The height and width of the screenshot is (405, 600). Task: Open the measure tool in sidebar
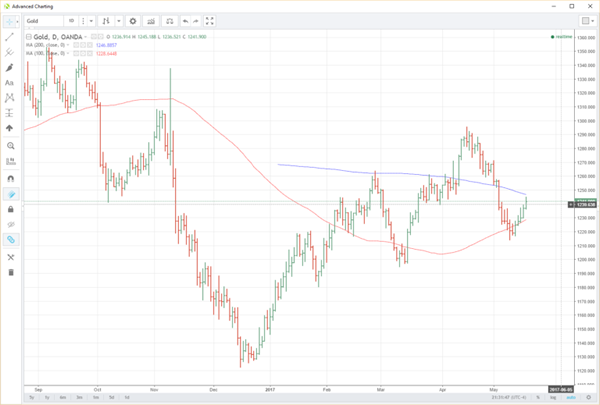click(10, 161)
